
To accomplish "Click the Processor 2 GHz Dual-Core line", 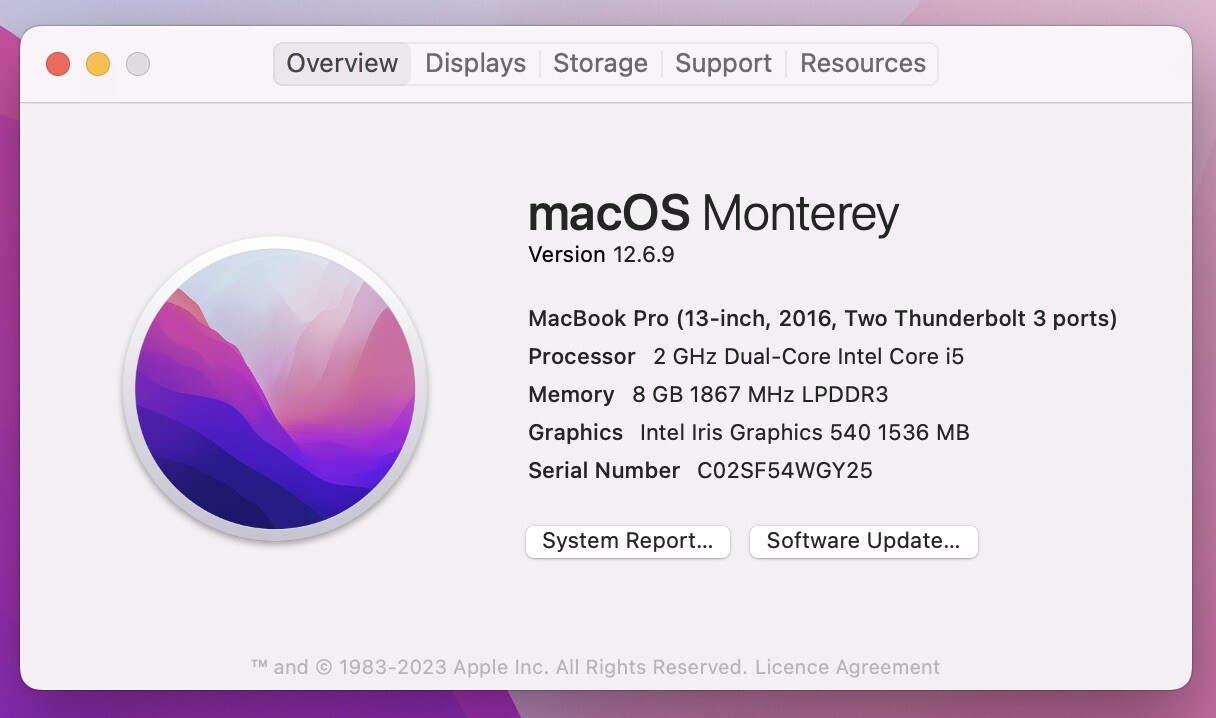I will pos(746,357).
